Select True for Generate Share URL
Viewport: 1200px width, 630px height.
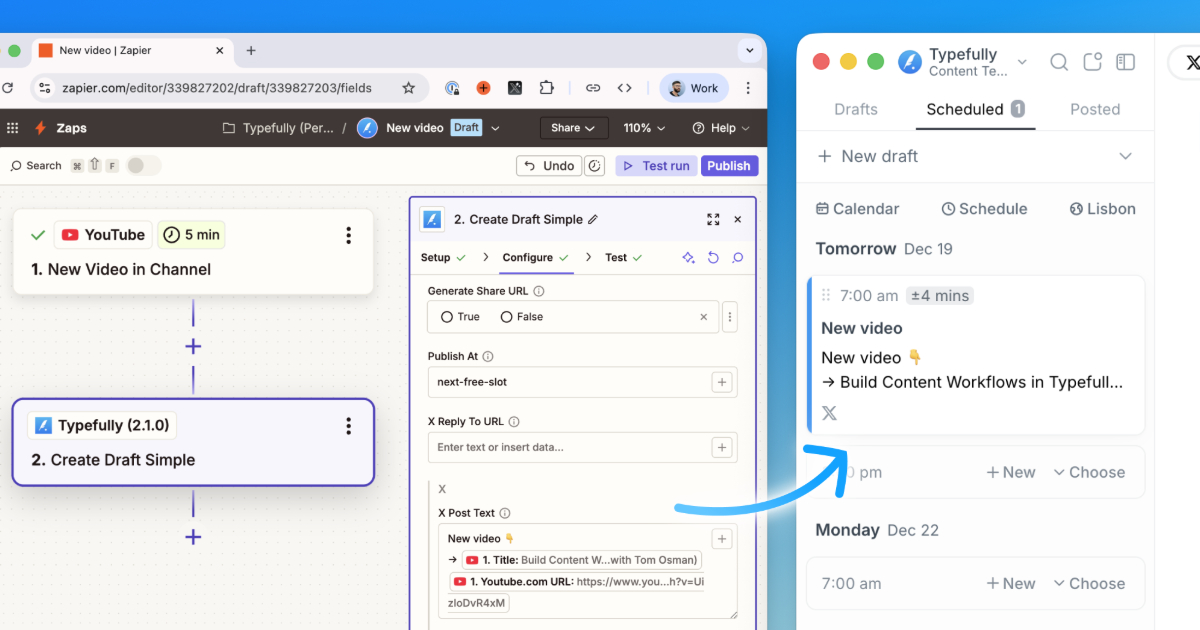click(x=447, y=317)
